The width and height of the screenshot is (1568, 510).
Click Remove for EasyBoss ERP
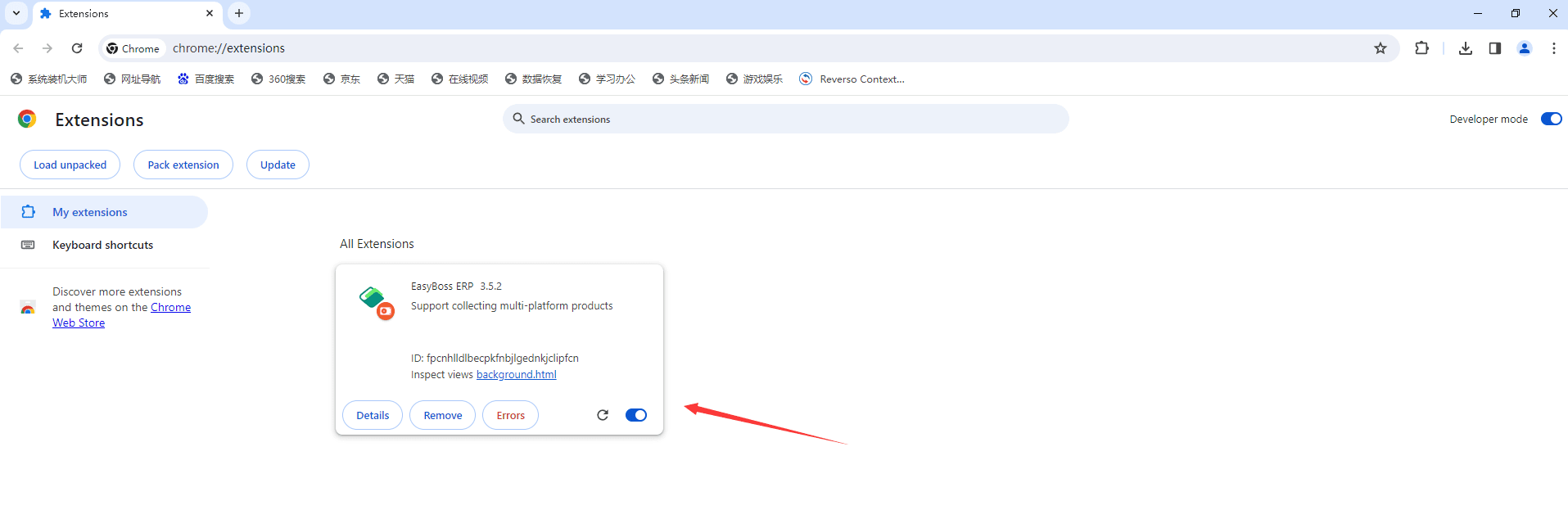tap(443, 415)
